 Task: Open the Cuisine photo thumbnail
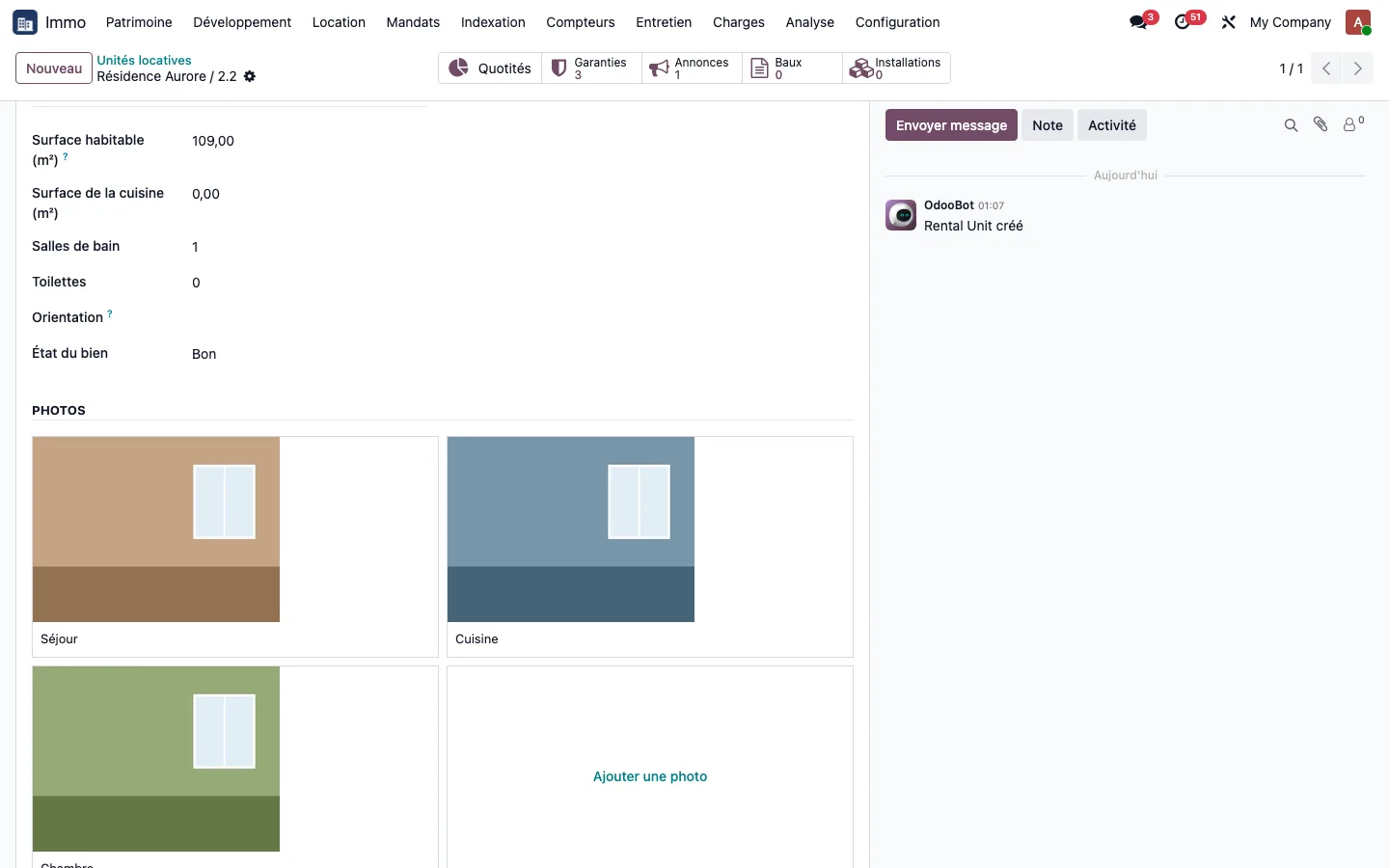click(571, 529)
